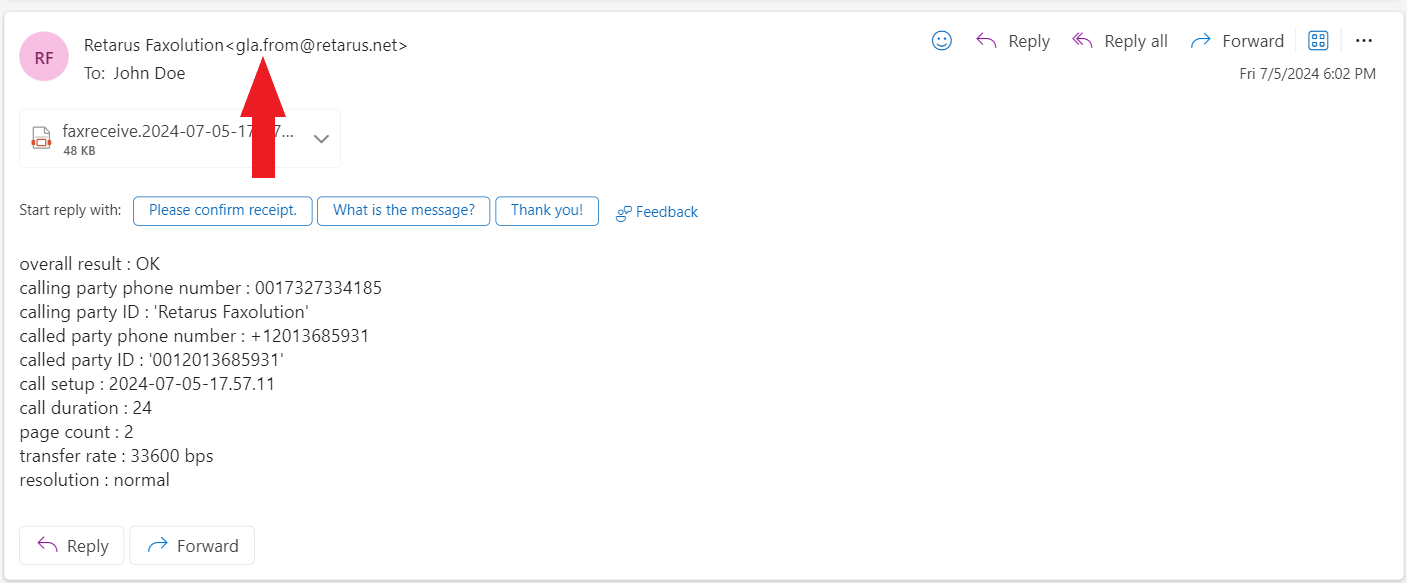Click the calling party number 0017327334185

click(318, 288)
